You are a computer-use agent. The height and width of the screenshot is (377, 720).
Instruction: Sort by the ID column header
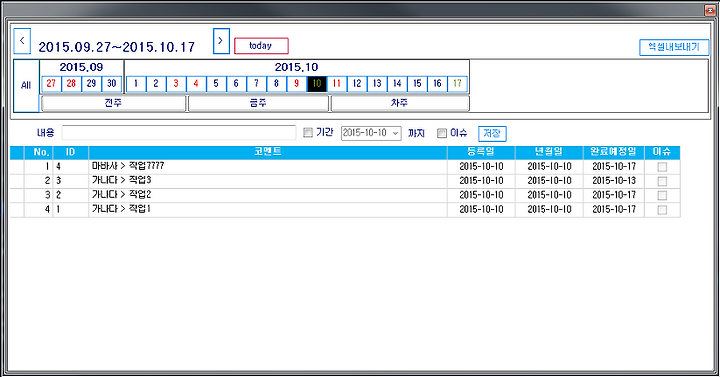[71, 152]
